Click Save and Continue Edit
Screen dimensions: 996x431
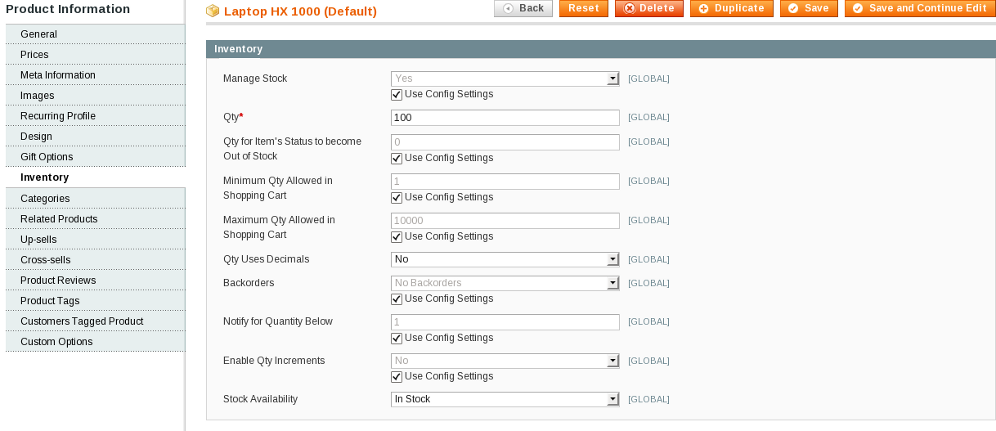(920, 8)
